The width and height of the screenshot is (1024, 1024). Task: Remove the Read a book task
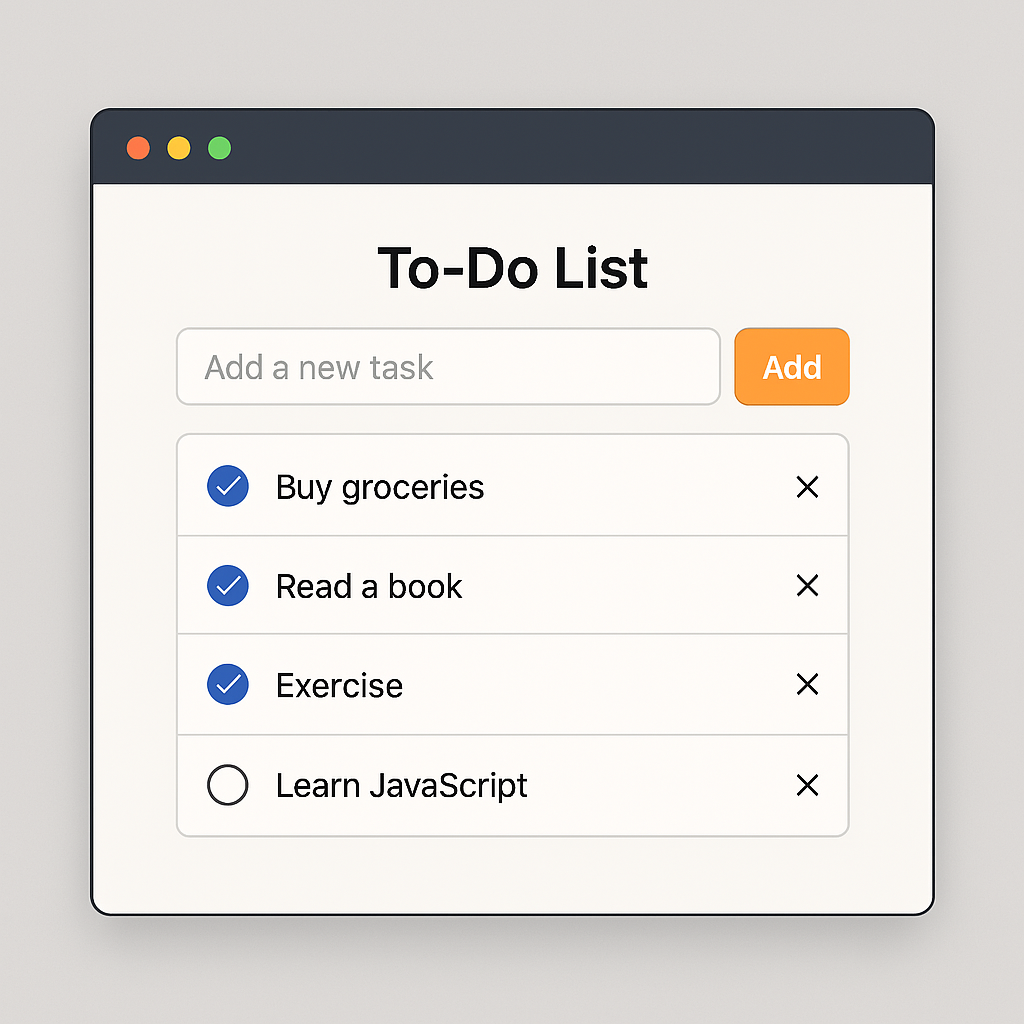tap(807, 585)
